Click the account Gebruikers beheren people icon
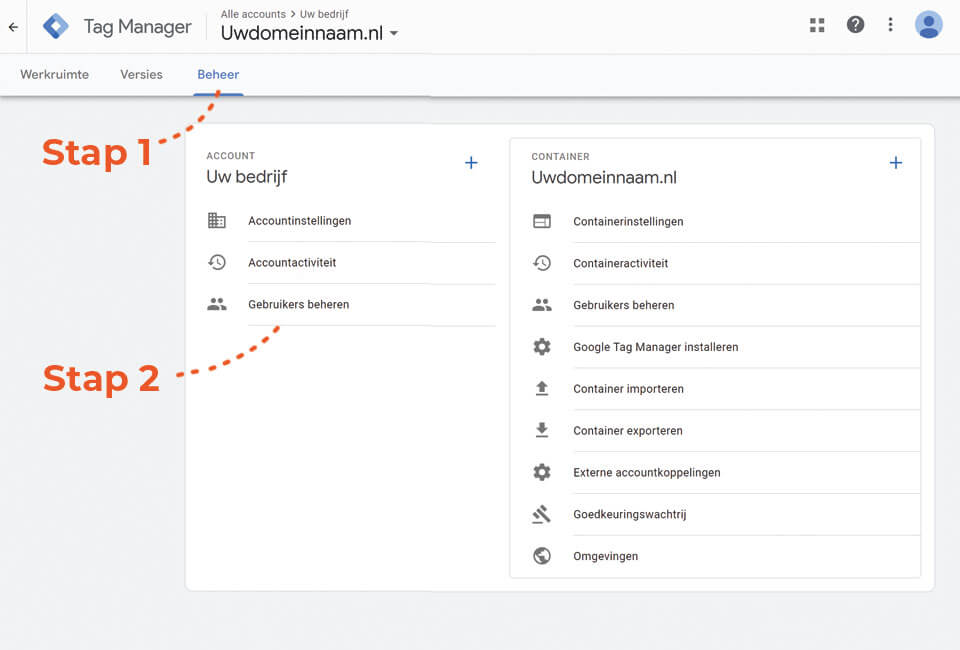Screen dimensions: 960x650 [217, 304]
